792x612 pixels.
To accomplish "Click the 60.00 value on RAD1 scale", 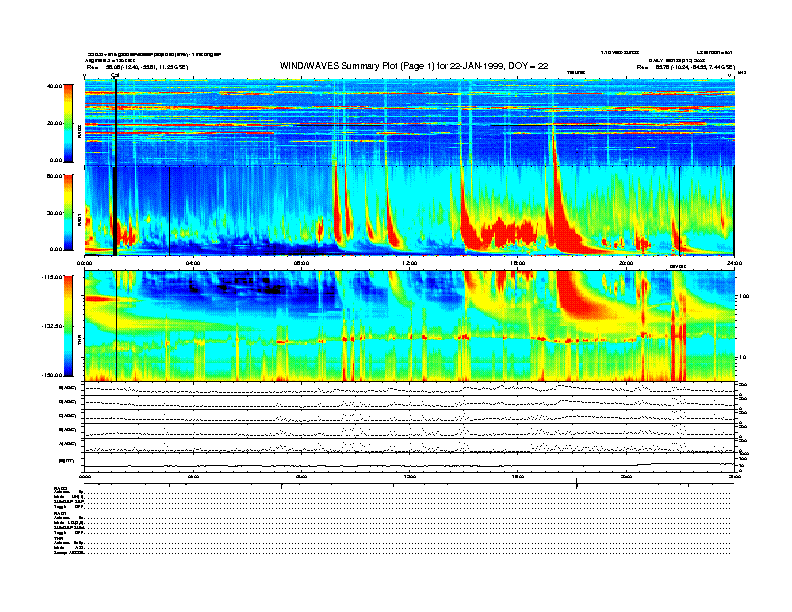I will pos(54,176).
